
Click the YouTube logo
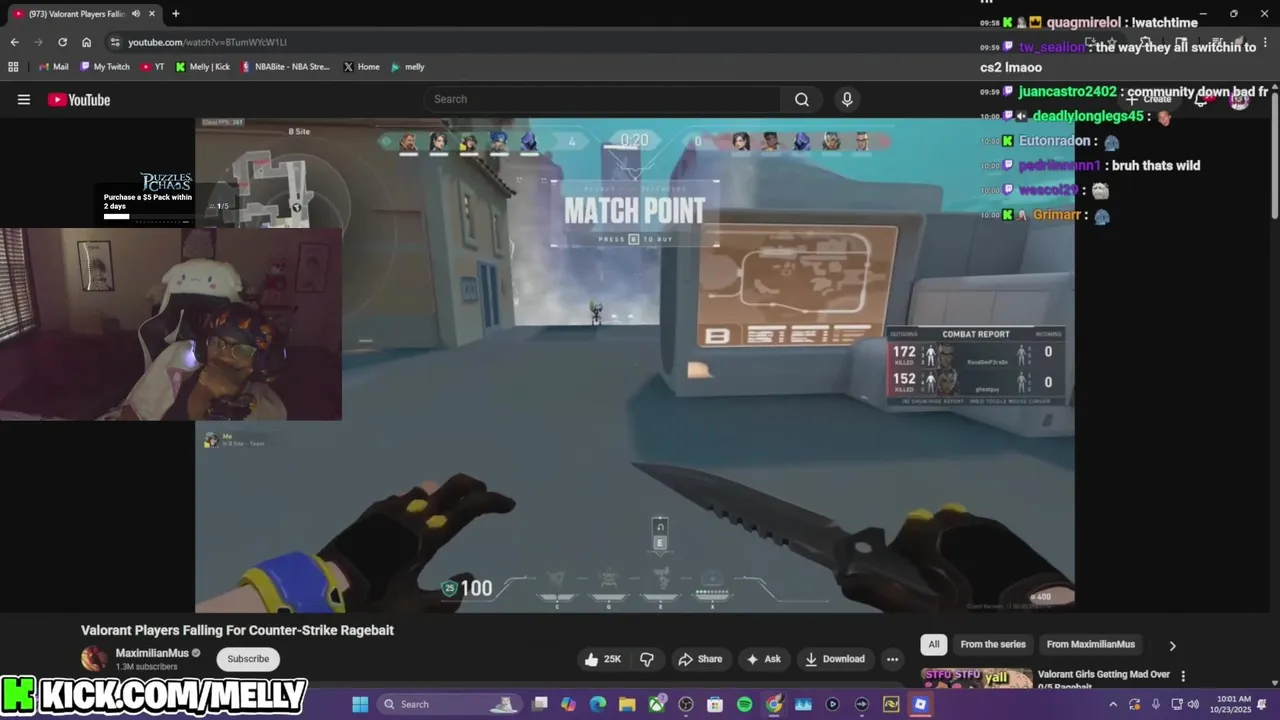pyautogui.click(x=79, y=99)
